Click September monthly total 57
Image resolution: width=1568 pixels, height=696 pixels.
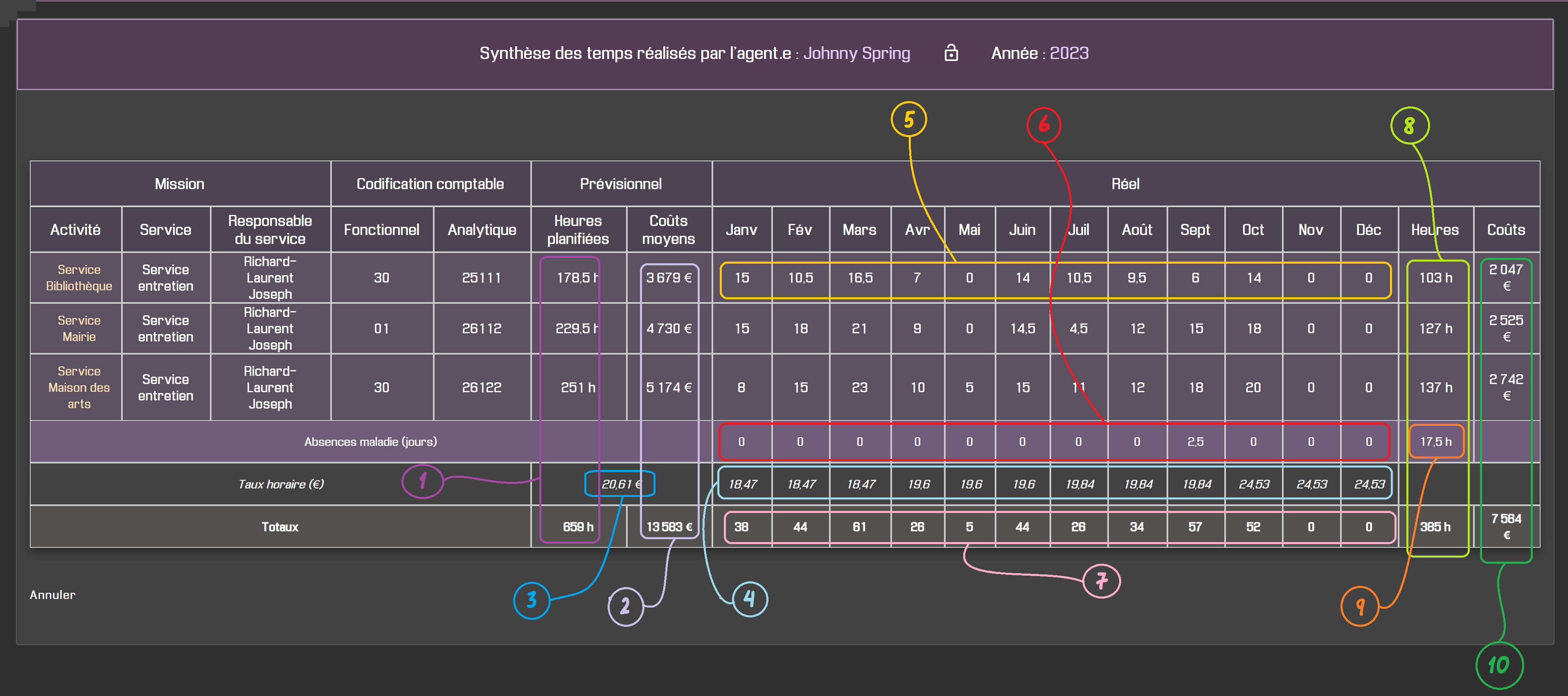[1196, 527]
